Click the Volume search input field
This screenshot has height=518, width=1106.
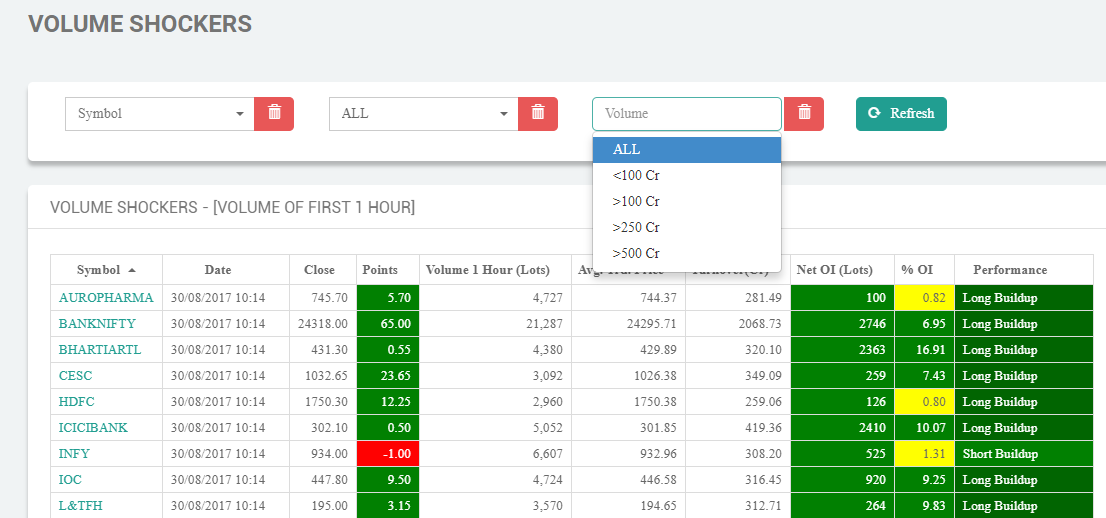click(x=687, y=114)
